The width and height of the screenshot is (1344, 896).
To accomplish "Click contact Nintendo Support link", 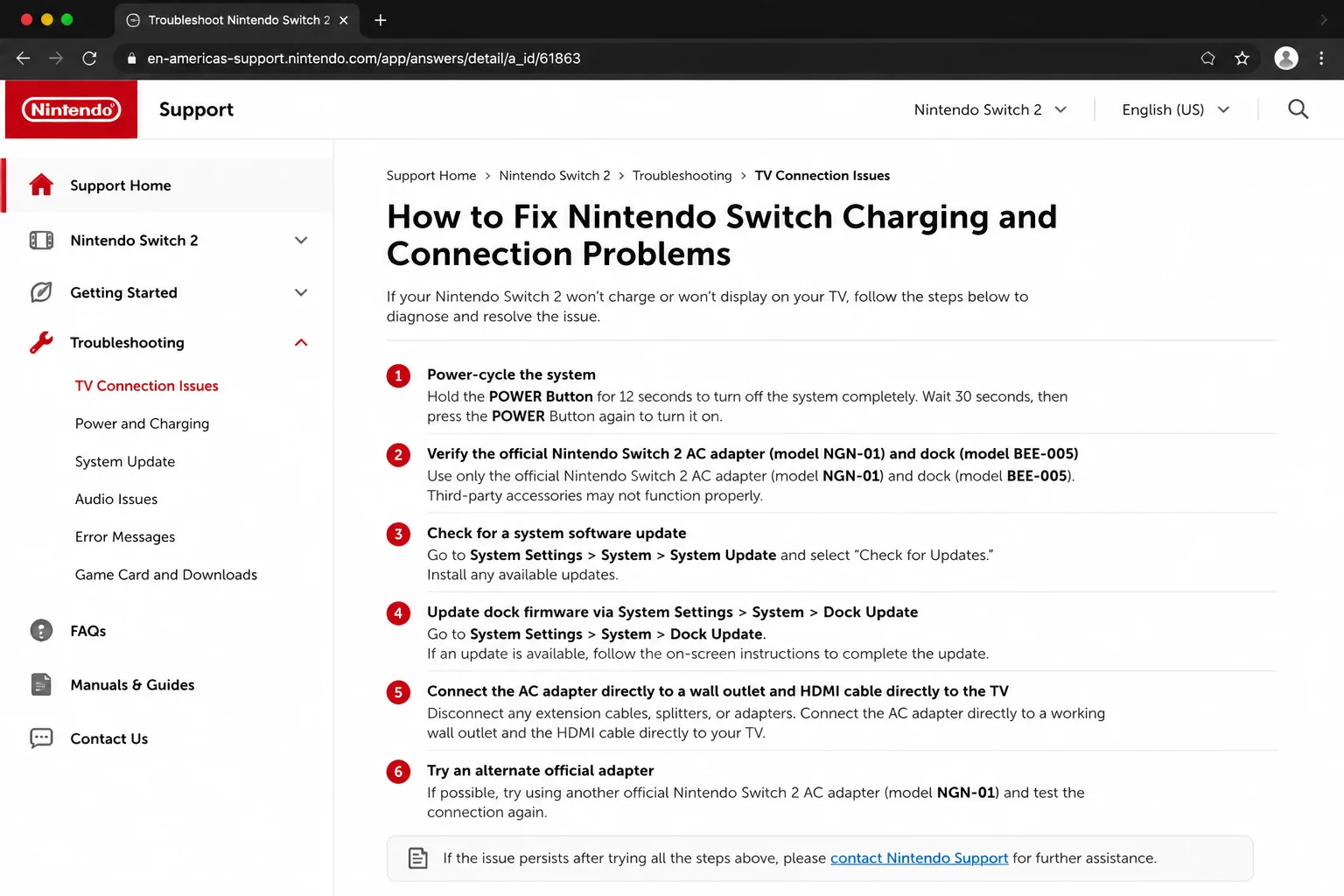I will tap(919, 858).
